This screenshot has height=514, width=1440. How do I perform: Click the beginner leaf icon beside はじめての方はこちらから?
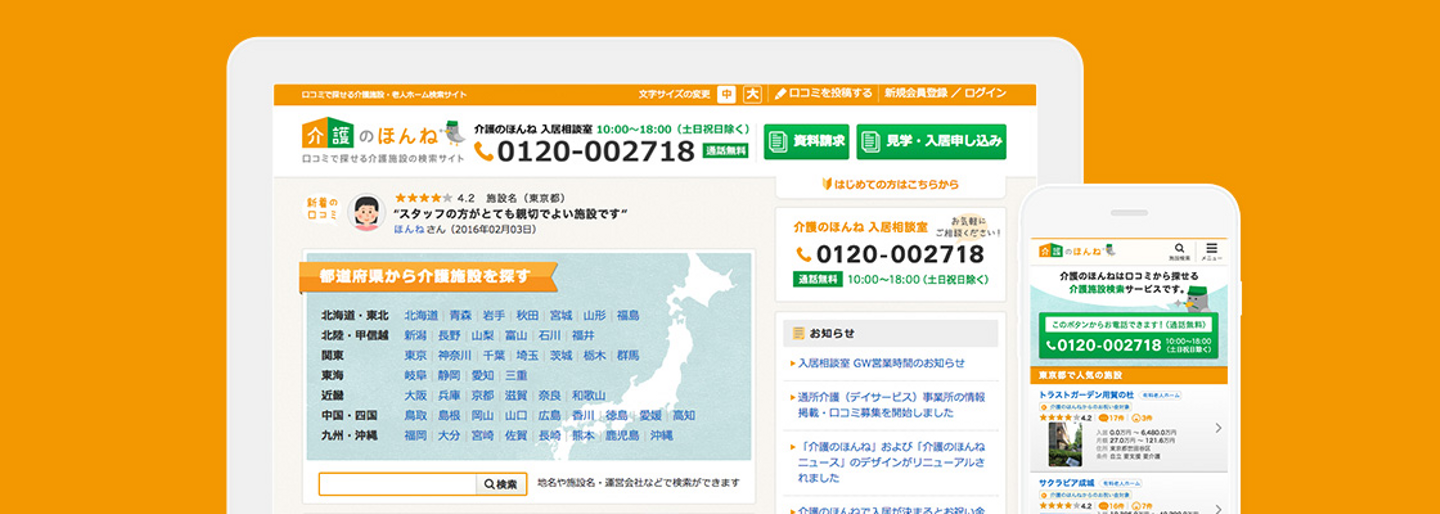point(827,184)
